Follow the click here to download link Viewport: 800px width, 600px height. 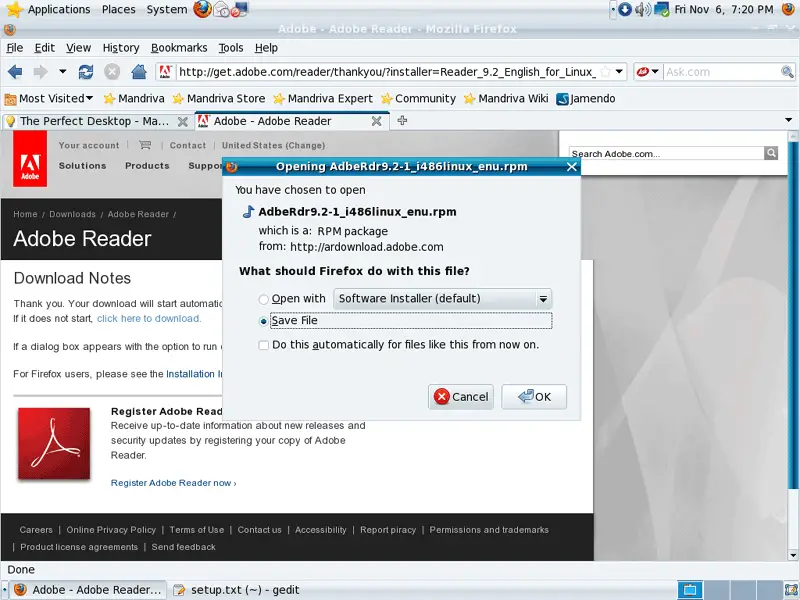(149, 318)
